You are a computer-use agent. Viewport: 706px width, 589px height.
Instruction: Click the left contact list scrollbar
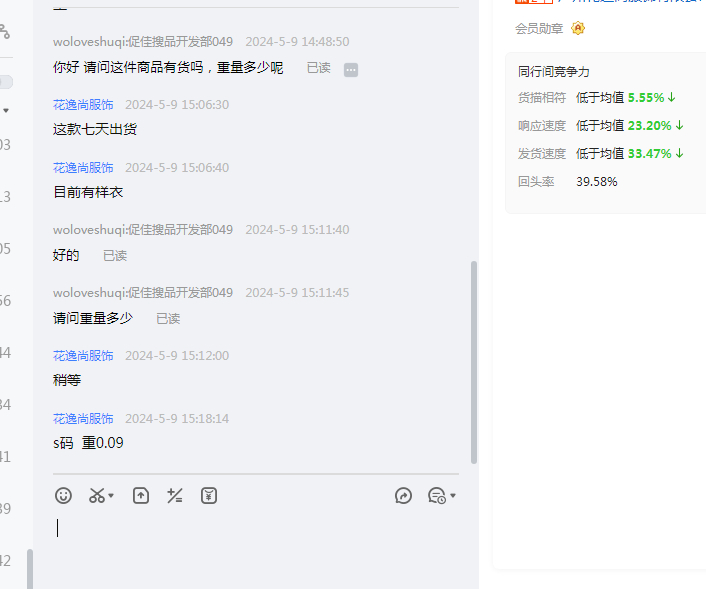30,568
